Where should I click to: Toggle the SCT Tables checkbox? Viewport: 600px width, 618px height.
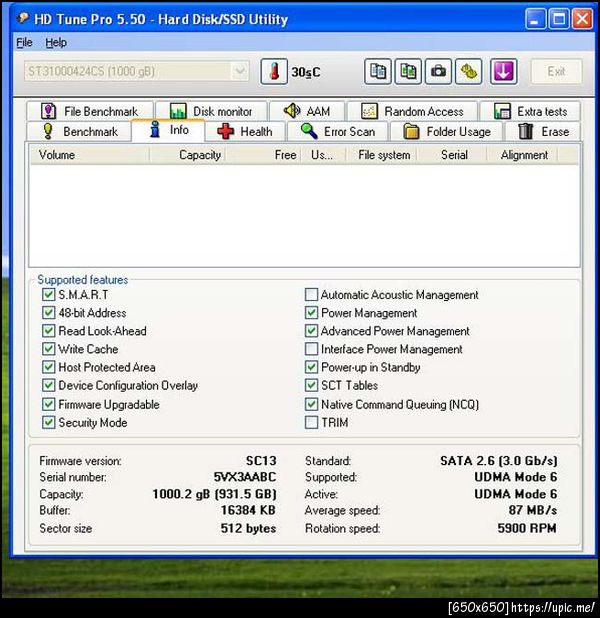pyautogui.click(x=311, y=385)
